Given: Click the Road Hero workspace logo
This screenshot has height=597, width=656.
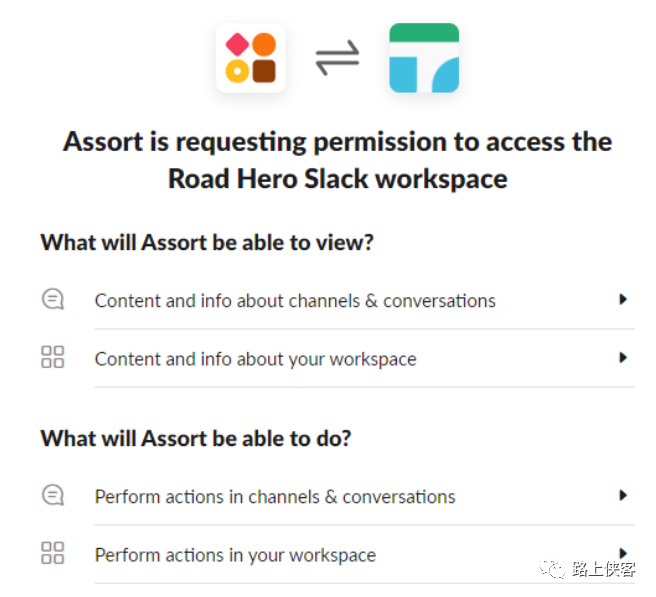Looking at the screenshot, I should coord(424,58).
